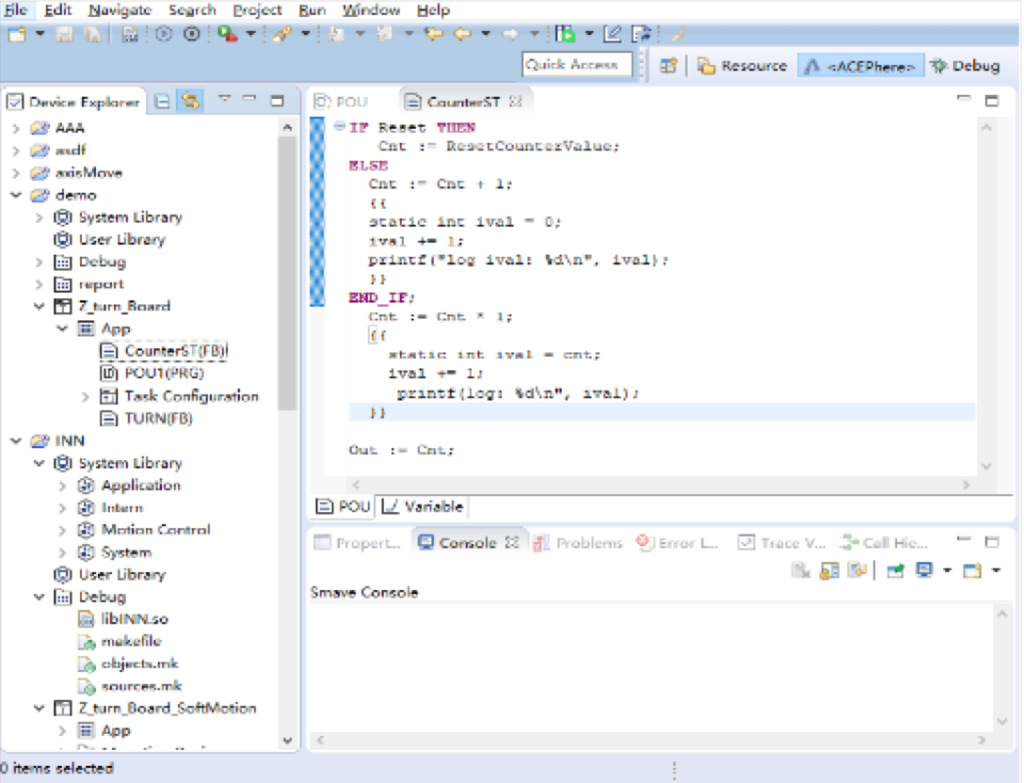Click the Quick Access search field
The image size is (1024, 783).
577,65
